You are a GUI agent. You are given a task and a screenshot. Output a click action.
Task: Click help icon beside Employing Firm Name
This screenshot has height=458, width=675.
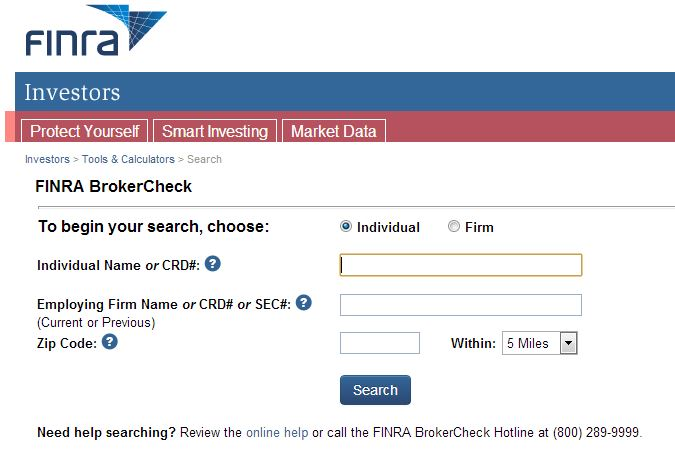pyautogui.click(x=304, y=303)
